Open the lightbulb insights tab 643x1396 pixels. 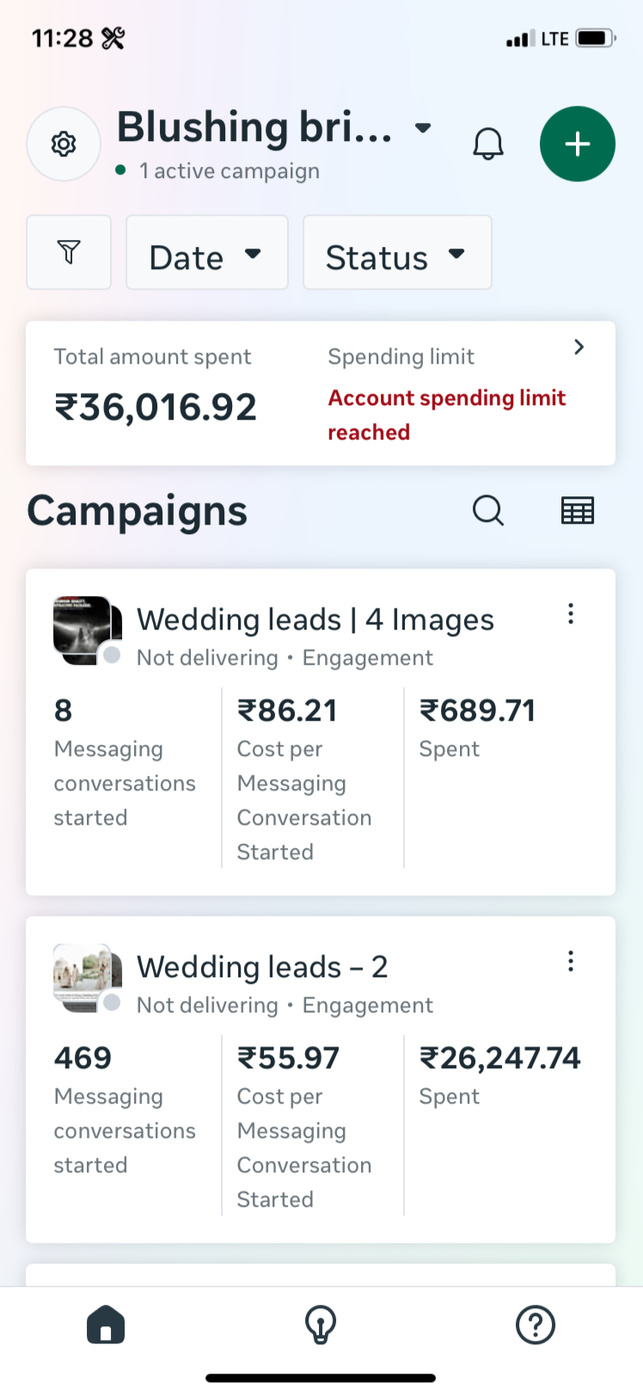click(x=320, y=1326)
